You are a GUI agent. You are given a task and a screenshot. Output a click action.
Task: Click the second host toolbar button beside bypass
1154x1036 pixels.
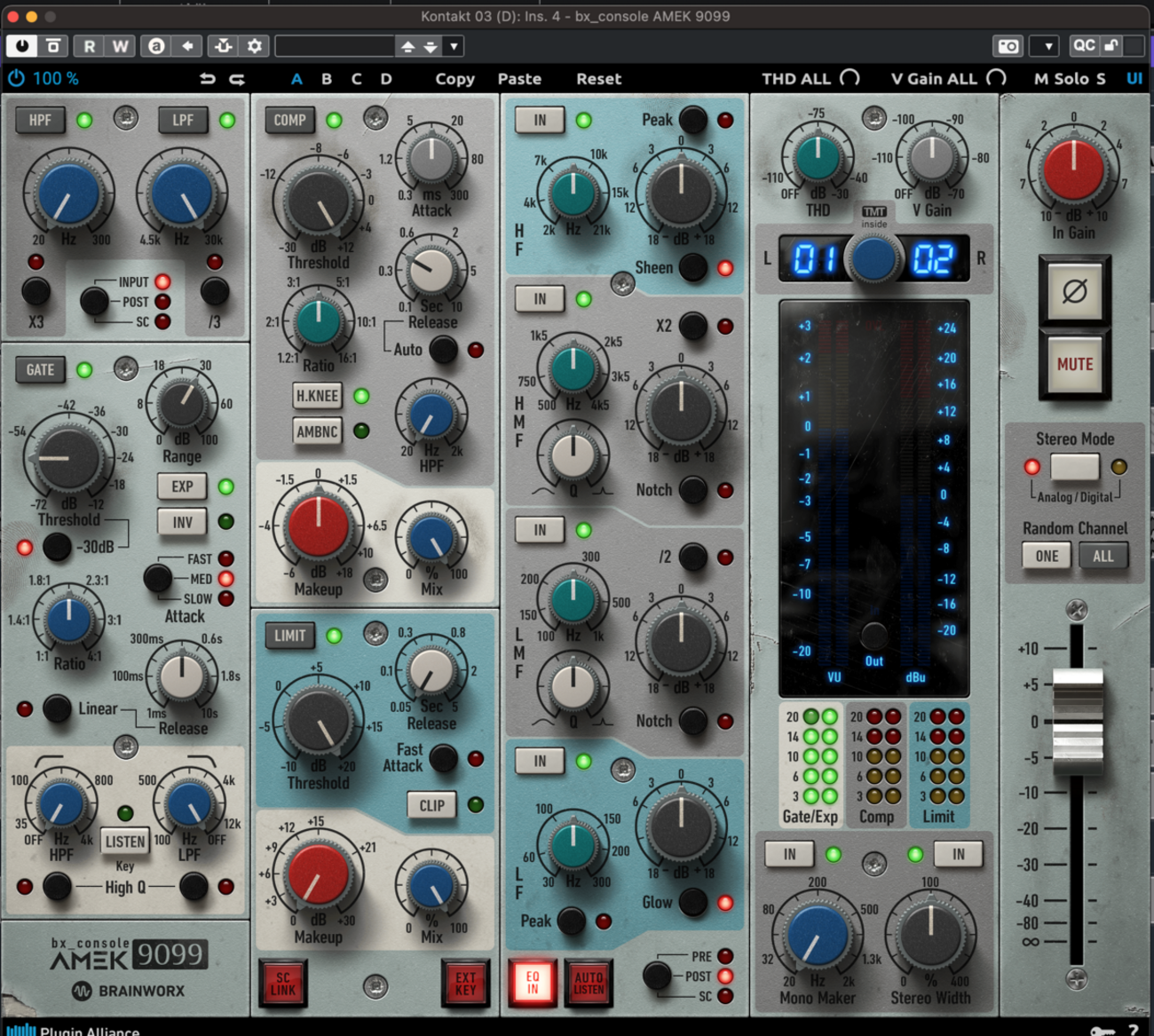click(53, 46)
